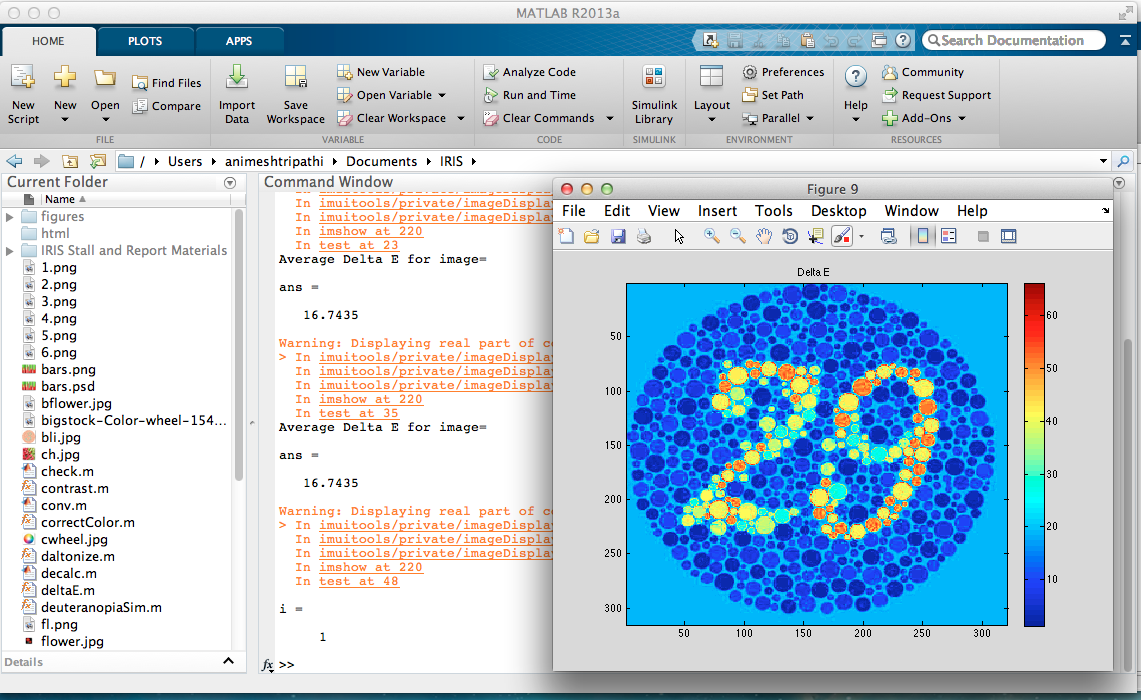Viewport: 1141px width, 700px height.
Task: Open the Tools menu in Figure 9
Action: click(773, 211)
